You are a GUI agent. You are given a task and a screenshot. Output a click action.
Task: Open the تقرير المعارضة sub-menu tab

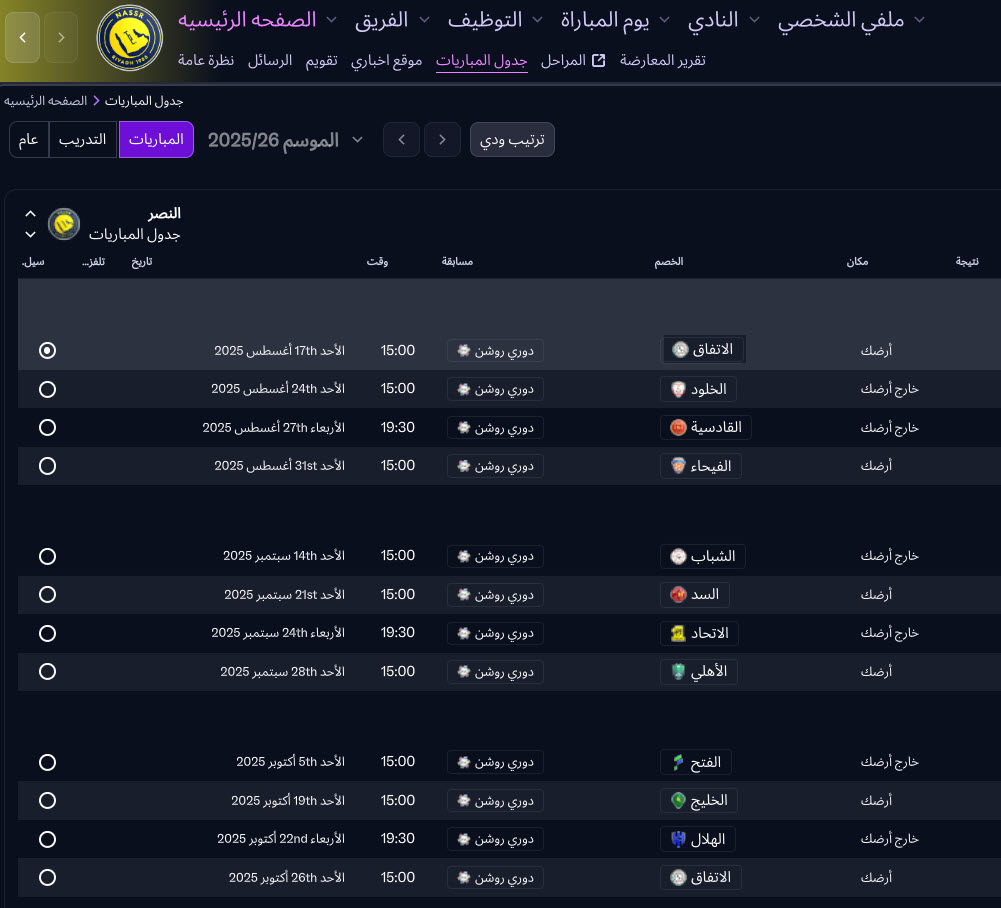click(662, 60)
